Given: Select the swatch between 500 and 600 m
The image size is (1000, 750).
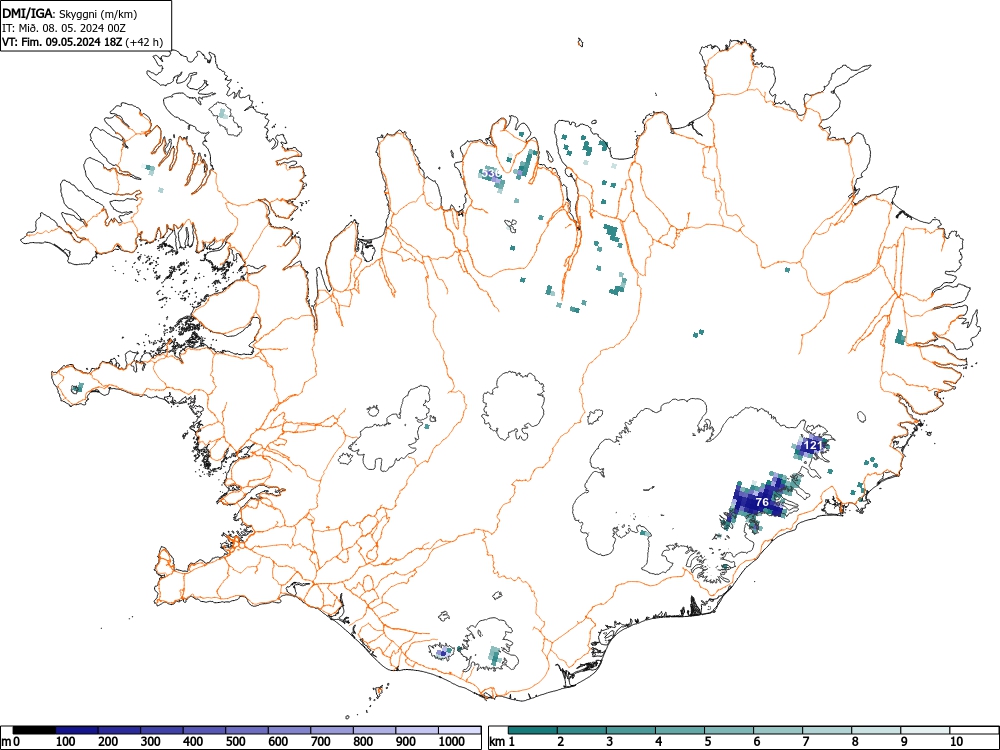Looking at the screenshot, I should coord(247,730).
